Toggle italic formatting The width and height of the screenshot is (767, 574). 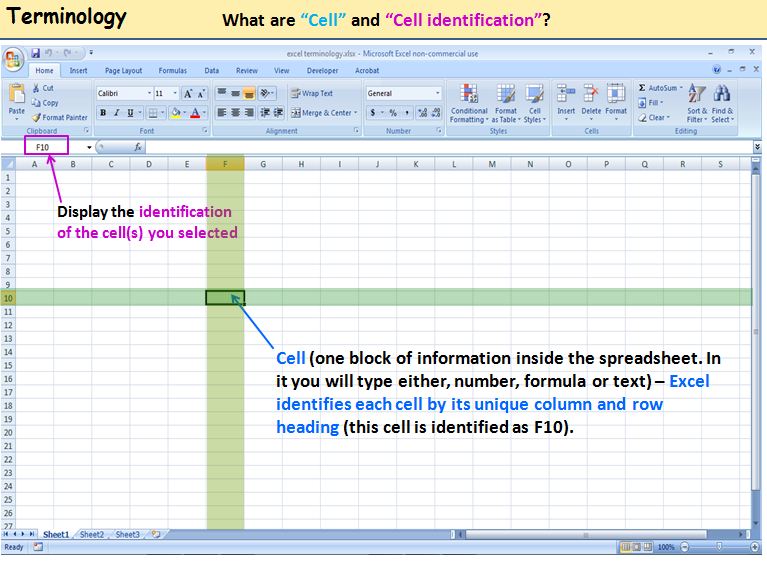[116, 113]
